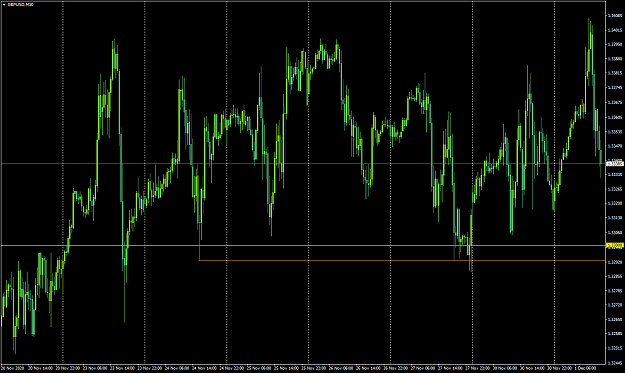Click the yellow price tag on price axis
625x373 pixels.
coord(615,245)
